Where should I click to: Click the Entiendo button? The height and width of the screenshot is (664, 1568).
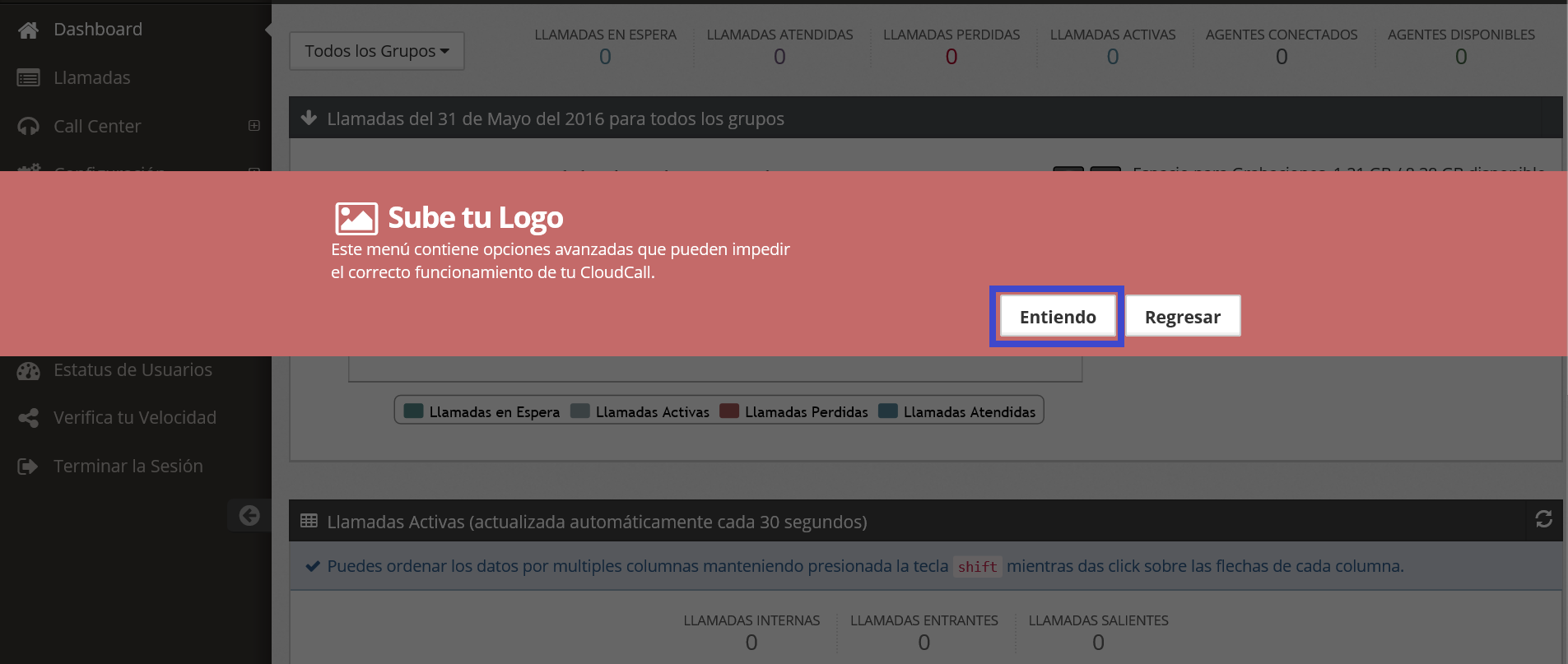[x=1058, y=317]
